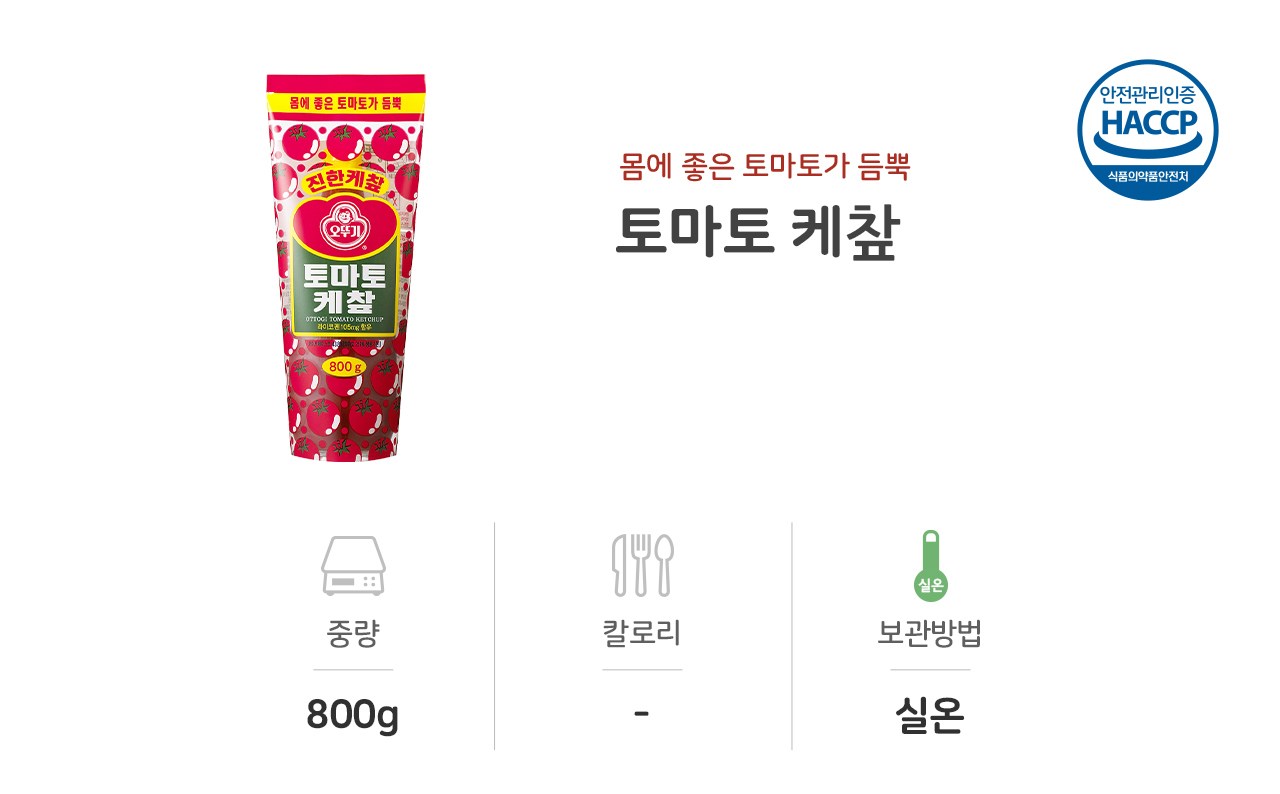Click the 진한케찹 yellow label on the tube

(x=330, y=182)
